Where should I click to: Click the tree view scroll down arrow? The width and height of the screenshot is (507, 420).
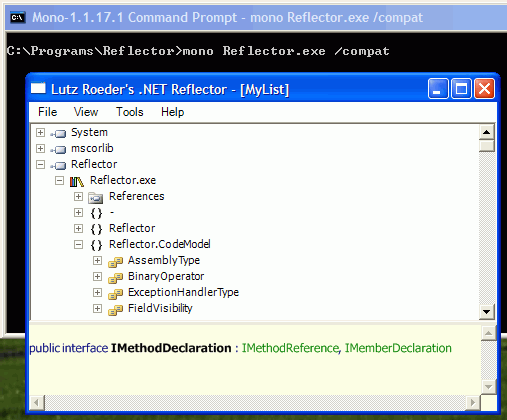(486, 312)
